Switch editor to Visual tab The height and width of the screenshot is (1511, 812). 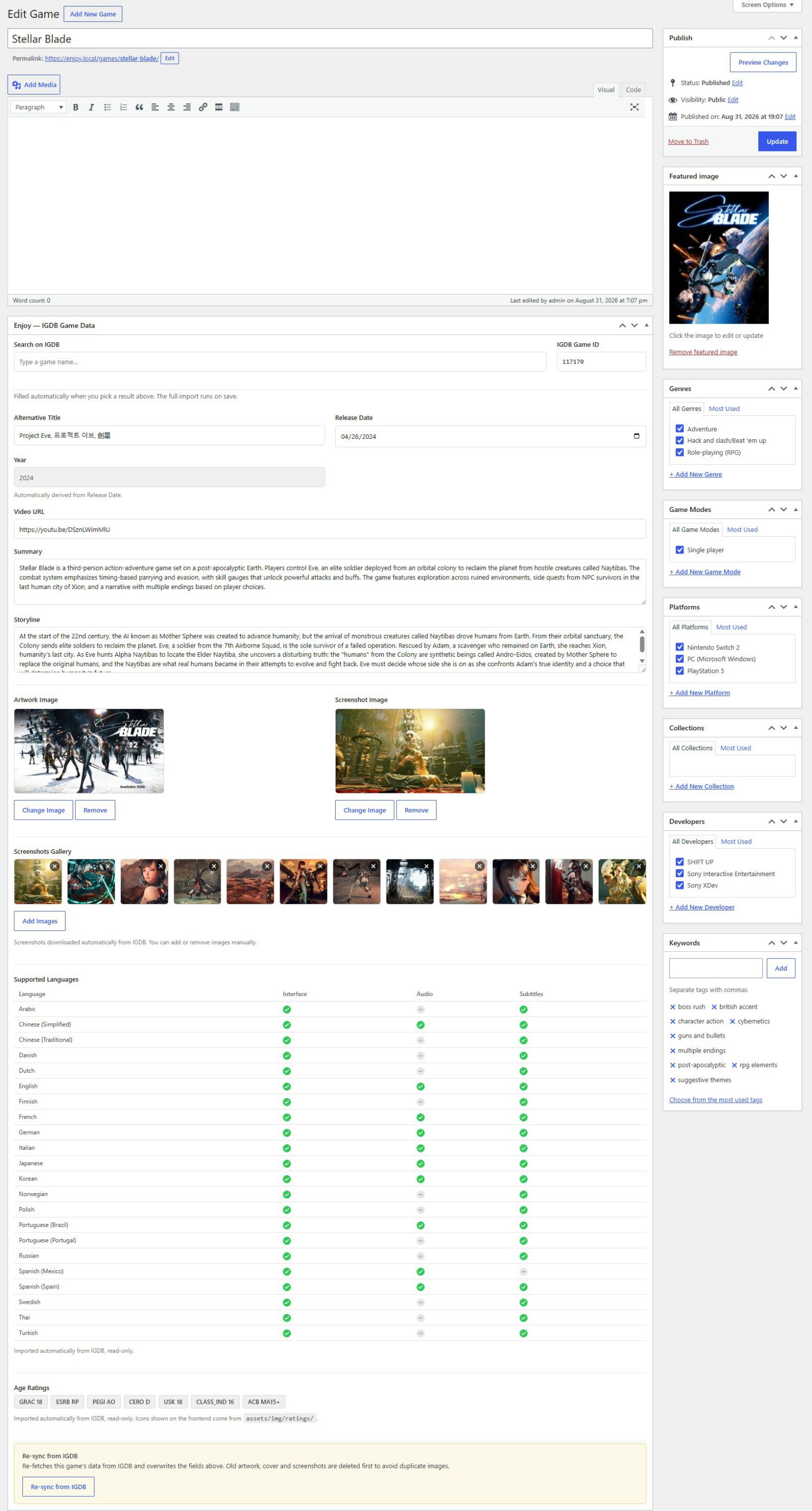pos(606,90)
